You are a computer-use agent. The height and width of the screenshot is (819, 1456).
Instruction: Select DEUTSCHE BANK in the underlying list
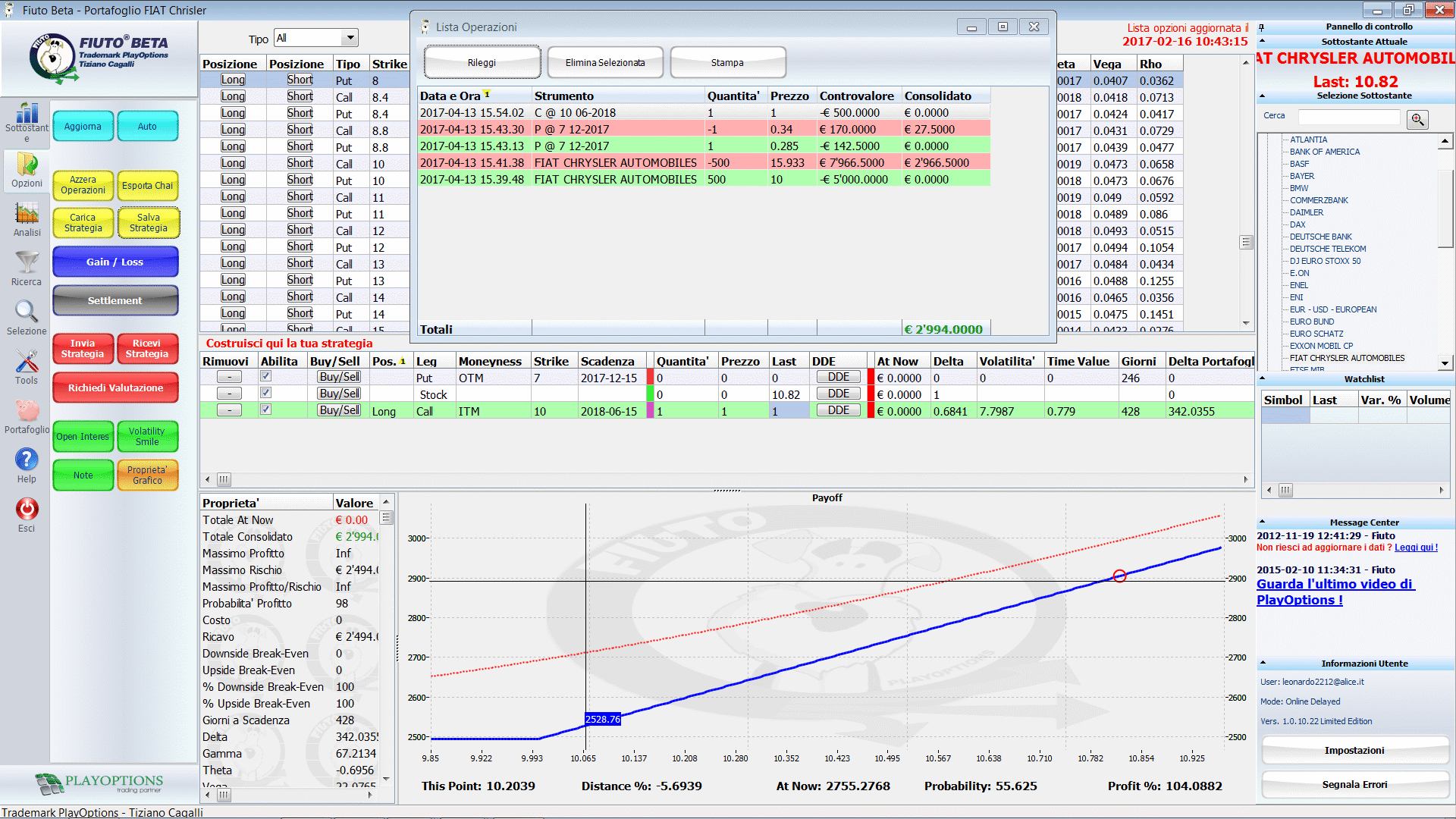coord(1320,237)
